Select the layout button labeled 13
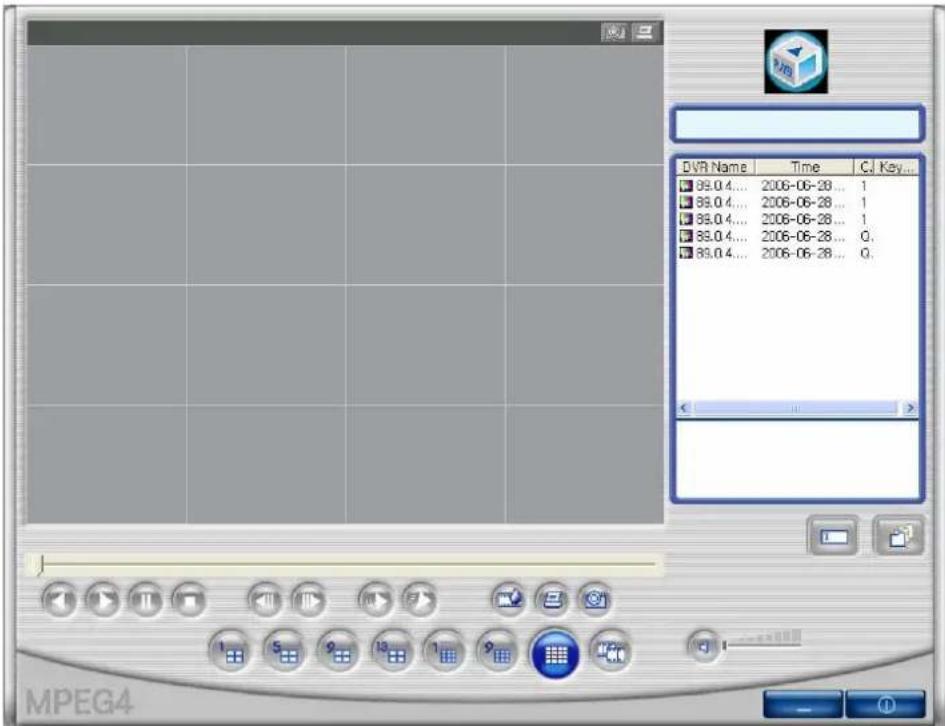945x726 pixels. (392, 652)
